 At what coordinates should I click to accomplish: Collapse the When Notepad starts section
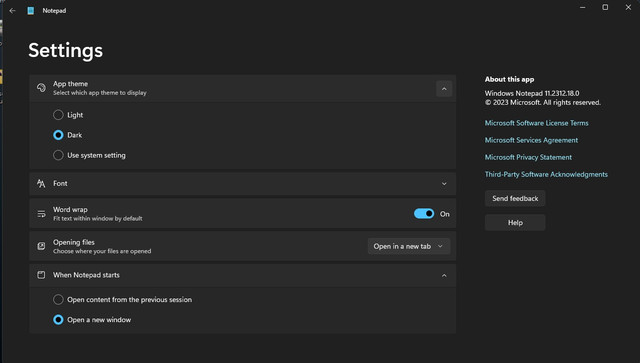(x=444, y=276)
